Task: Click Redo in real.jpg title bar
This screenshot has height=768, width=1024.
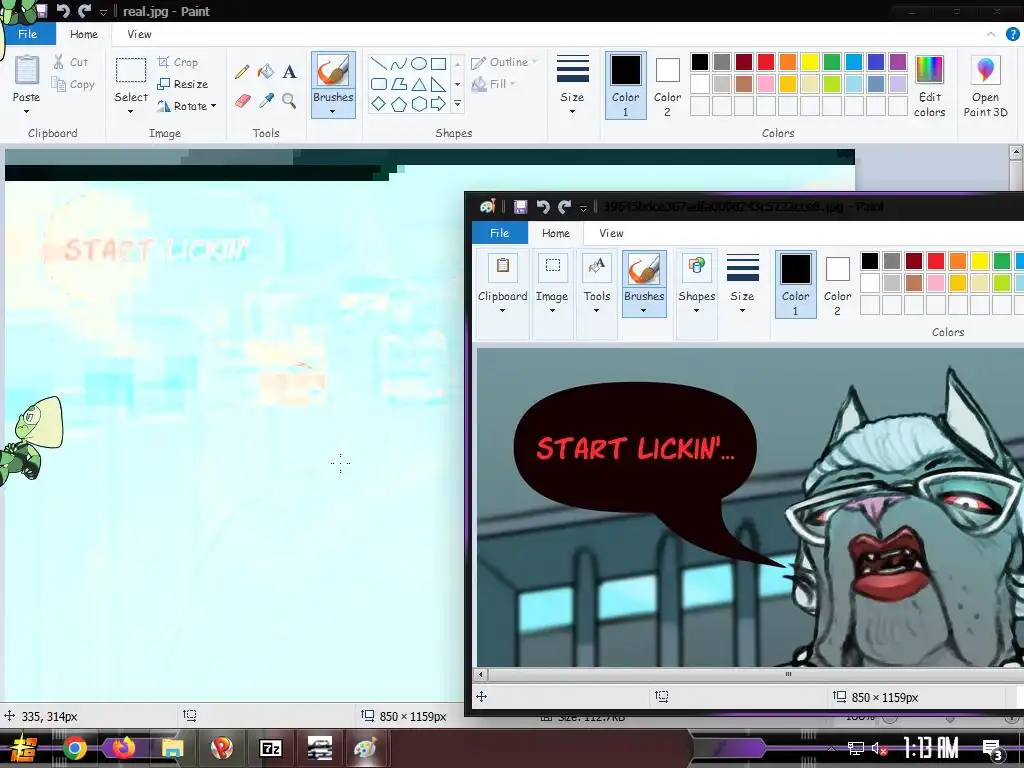Action: (84, 10)
